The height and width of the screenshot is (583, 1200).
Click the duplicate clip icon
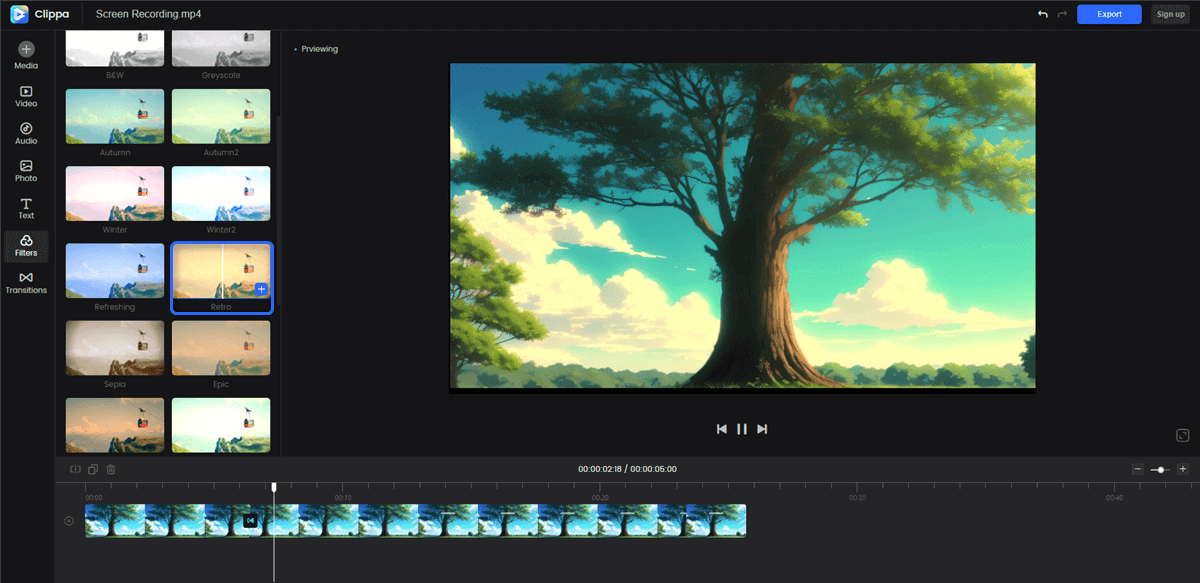93,469
